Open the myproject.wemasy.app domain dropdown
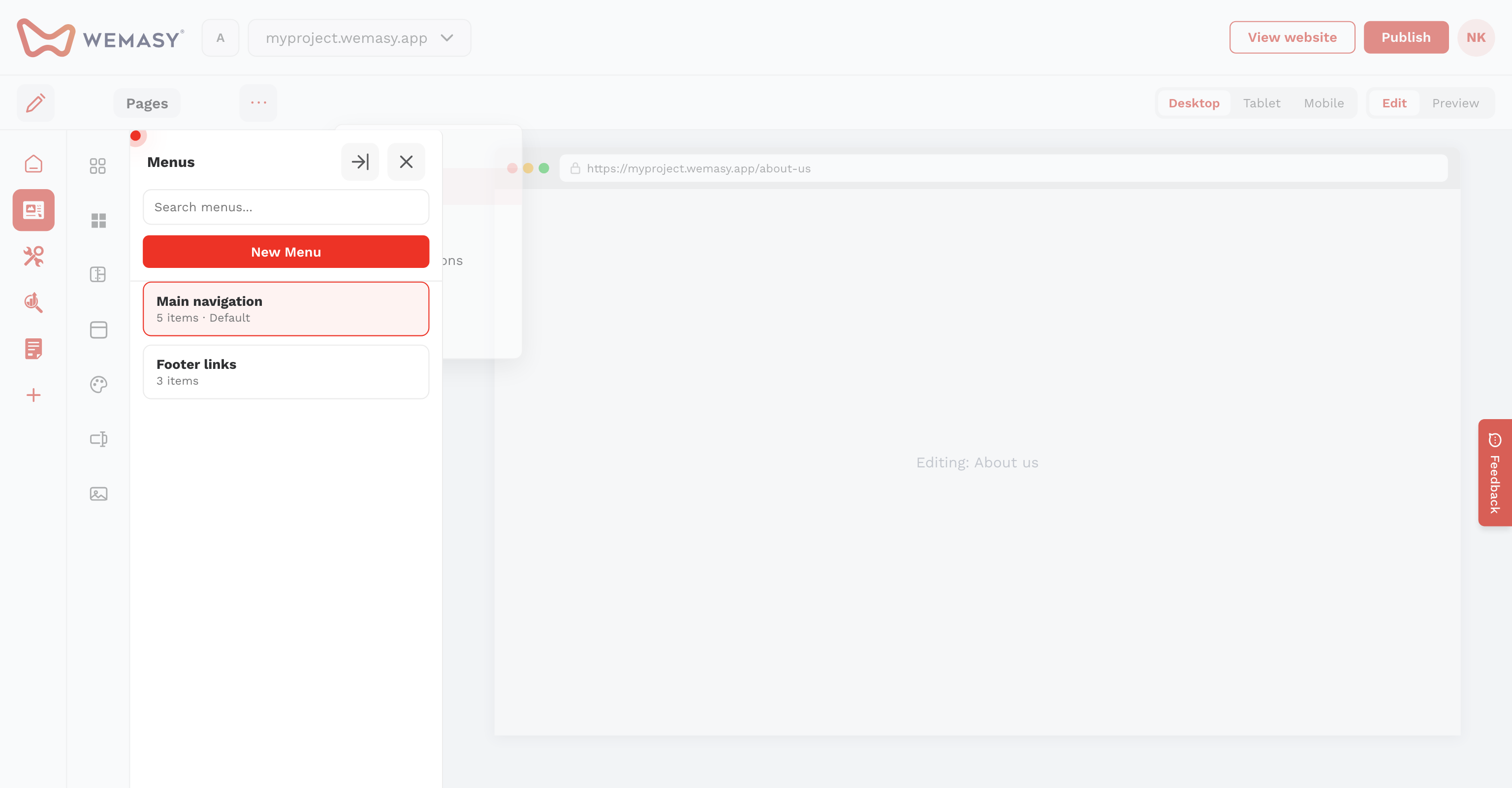The height and width of the screenshot is (788, 1512). (359, 37)
